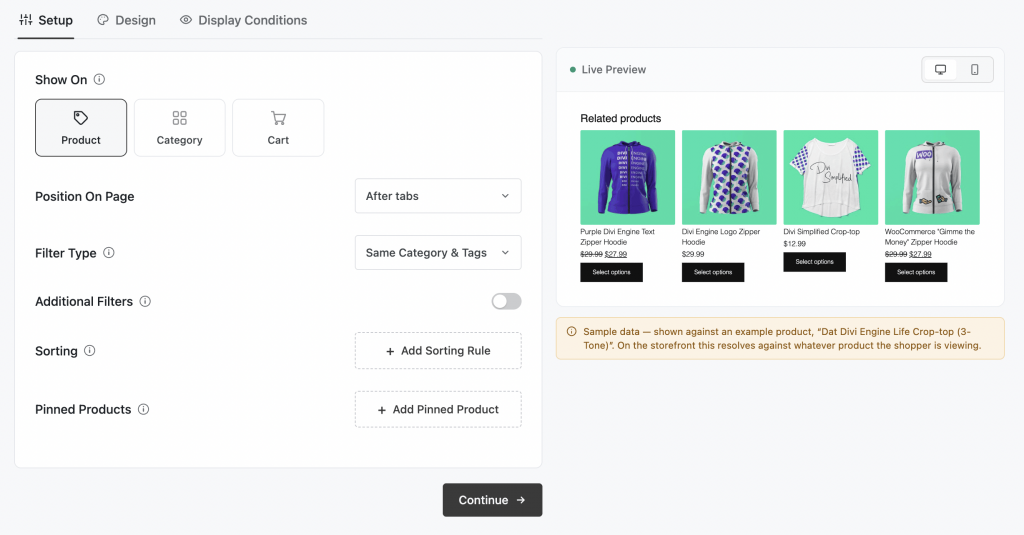Image resolution: width=1024 pixels, height=535 pixels.
Task: Click Select options under Divi Simplified Crop-top
Action: click(814, 262)
